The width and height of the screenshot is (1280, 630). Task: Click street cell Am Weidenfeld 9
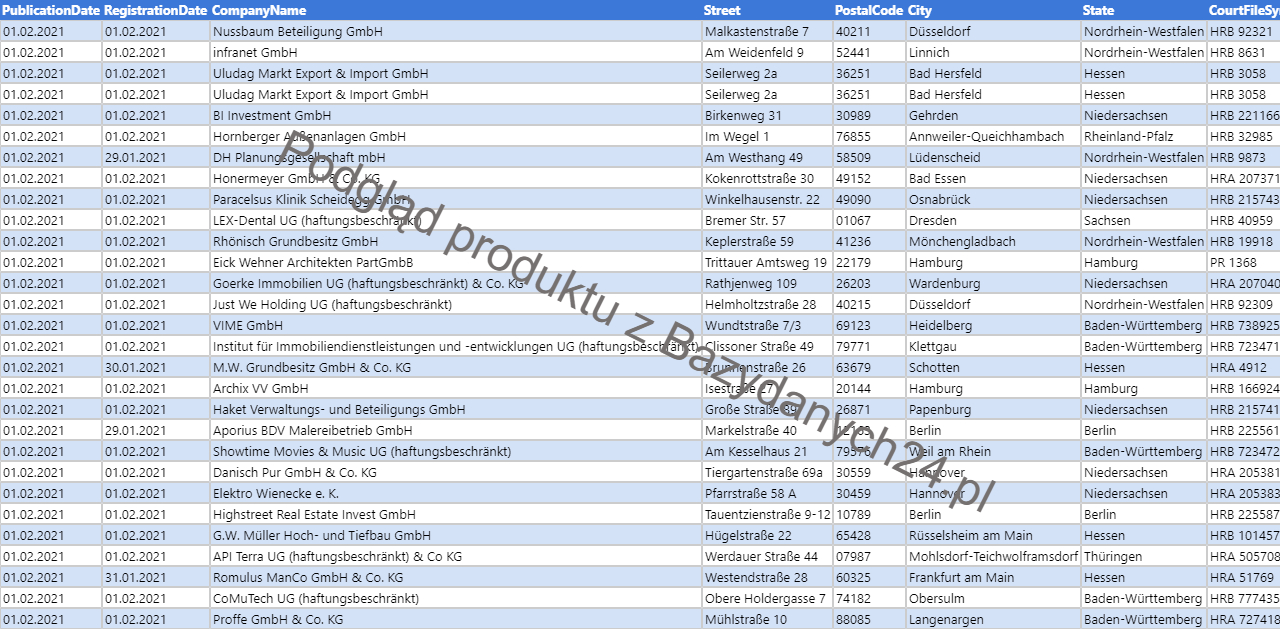coord(767,52)
